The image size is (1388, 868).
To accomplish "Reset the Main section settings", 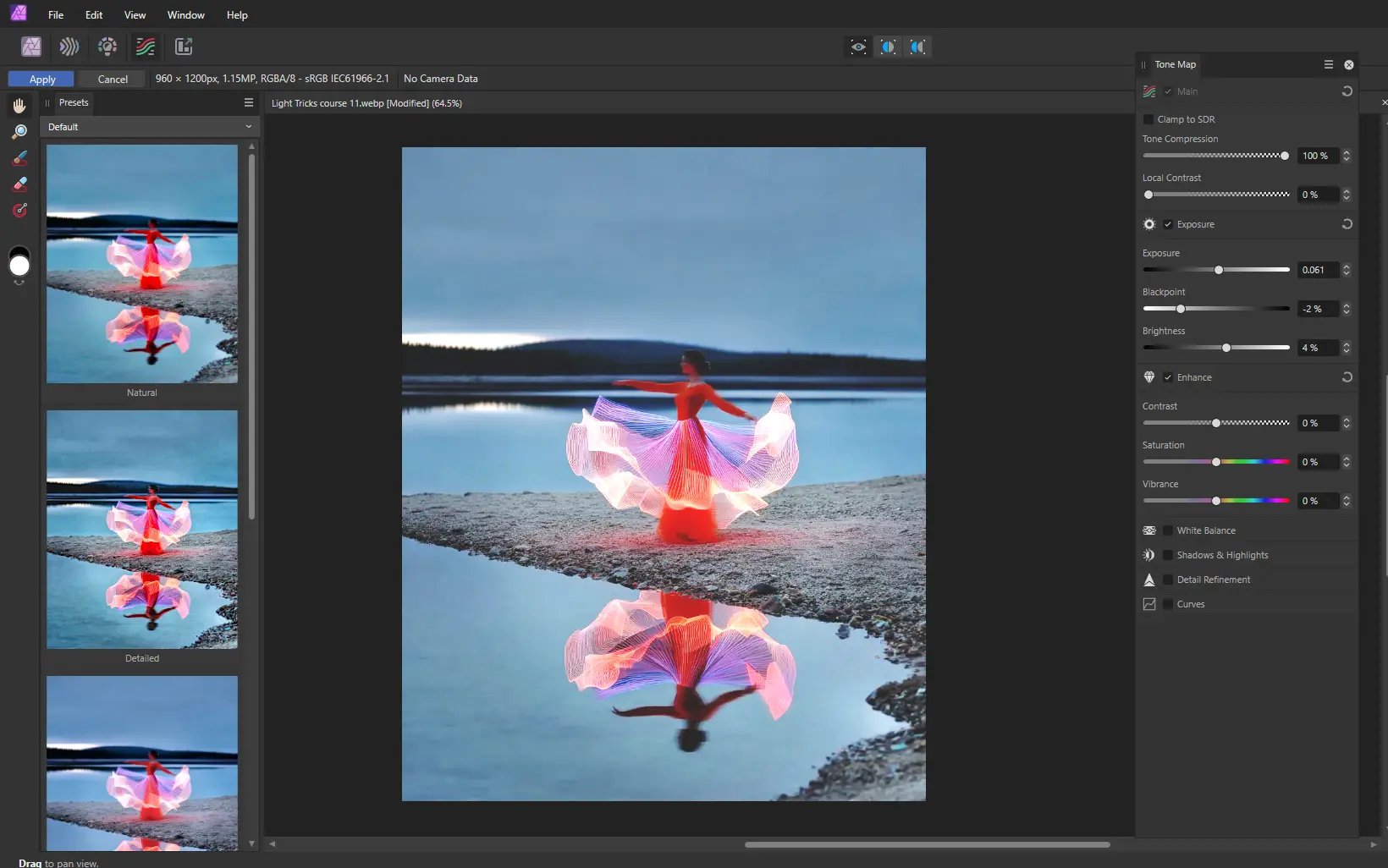I will click(1347, 91).
